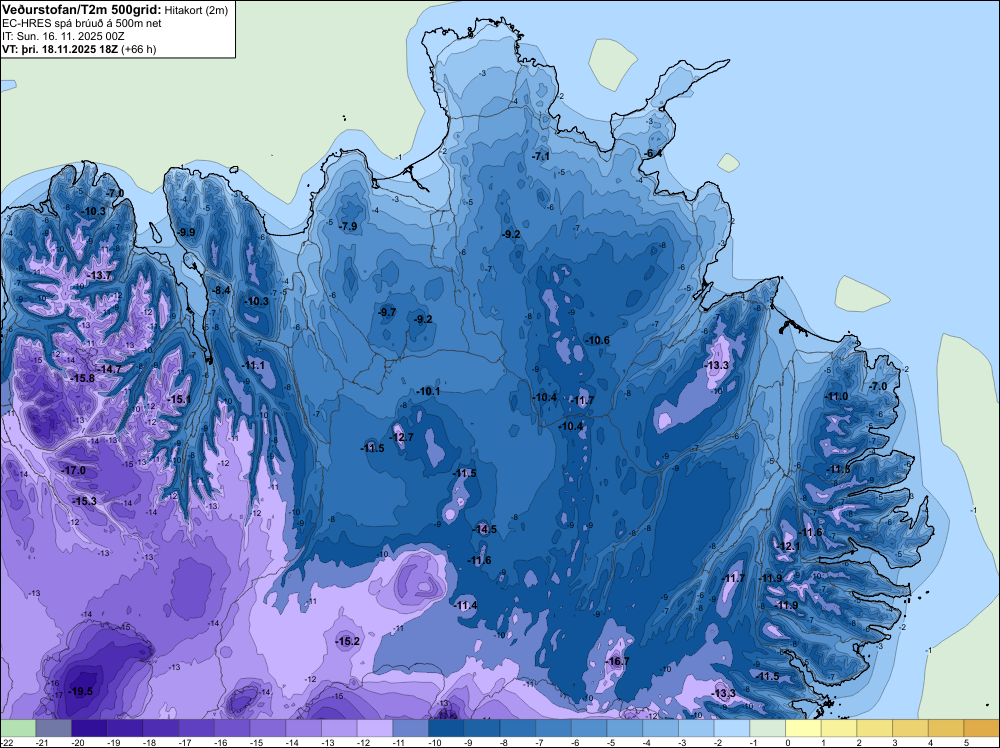This screenshot has width=1000, height=748.
Task: Click the -11.0 temperature value
Action: [x=836, y=396]
